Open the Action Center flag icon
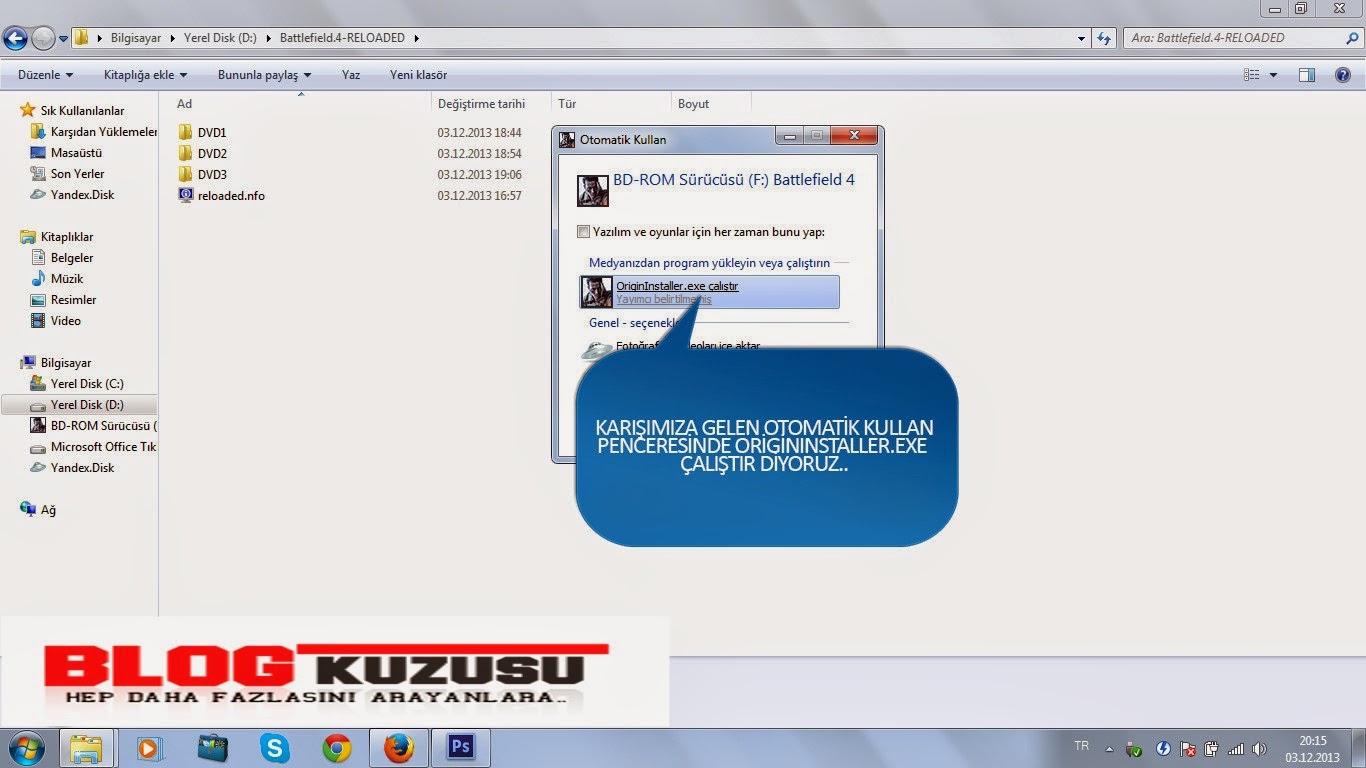 click(x=1188, y=748)
